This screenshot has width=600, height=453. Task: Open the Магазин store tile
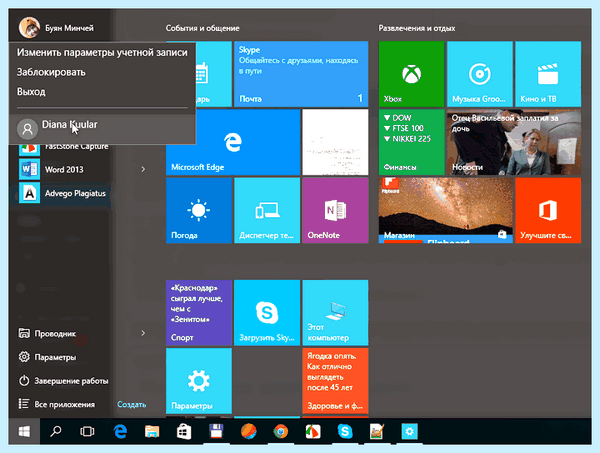pyautogui.click(x=446, y=210)
